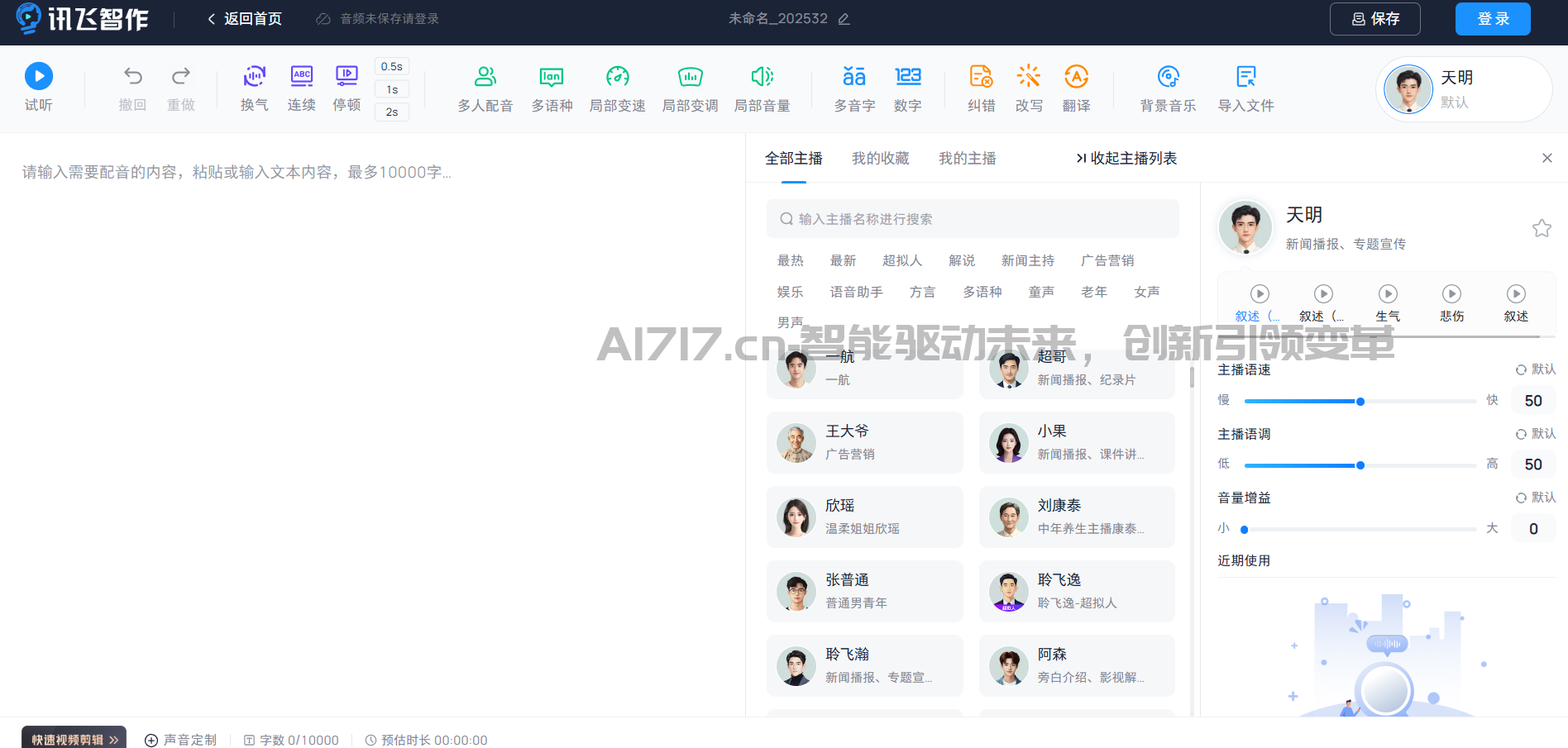Select the 局部变调 pitch tool
This screenshot has width=1568, height=748.
[x=690, y=88]
